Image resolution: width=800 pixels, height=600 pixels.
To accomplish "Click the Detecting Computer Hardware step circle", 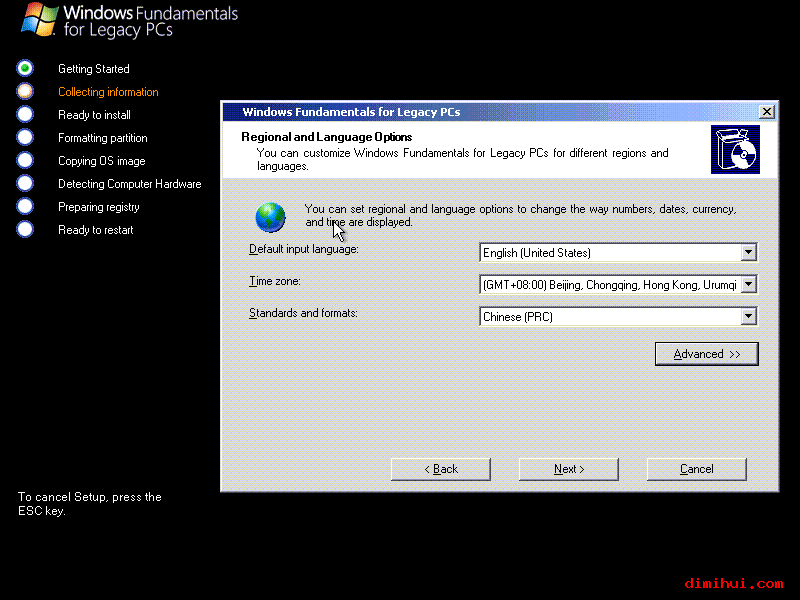I will [25, 183].
